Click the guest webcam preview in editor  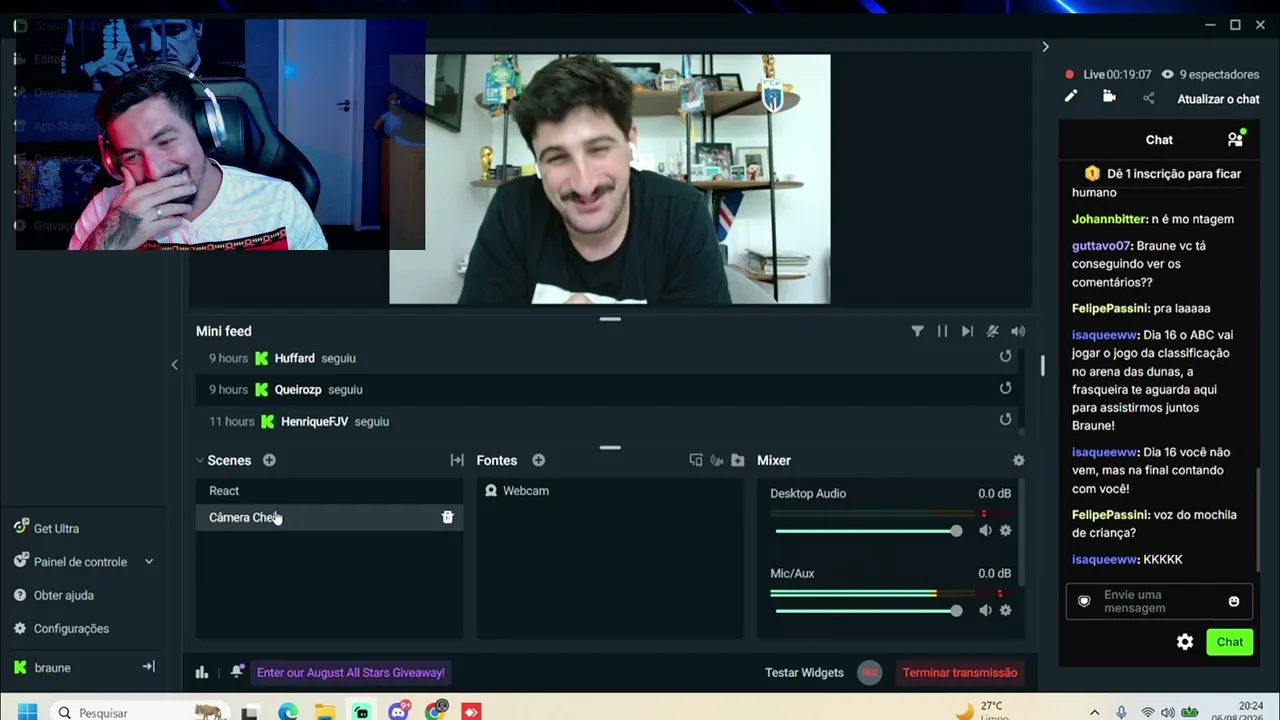pyautogui.click(x=609, y=179)
